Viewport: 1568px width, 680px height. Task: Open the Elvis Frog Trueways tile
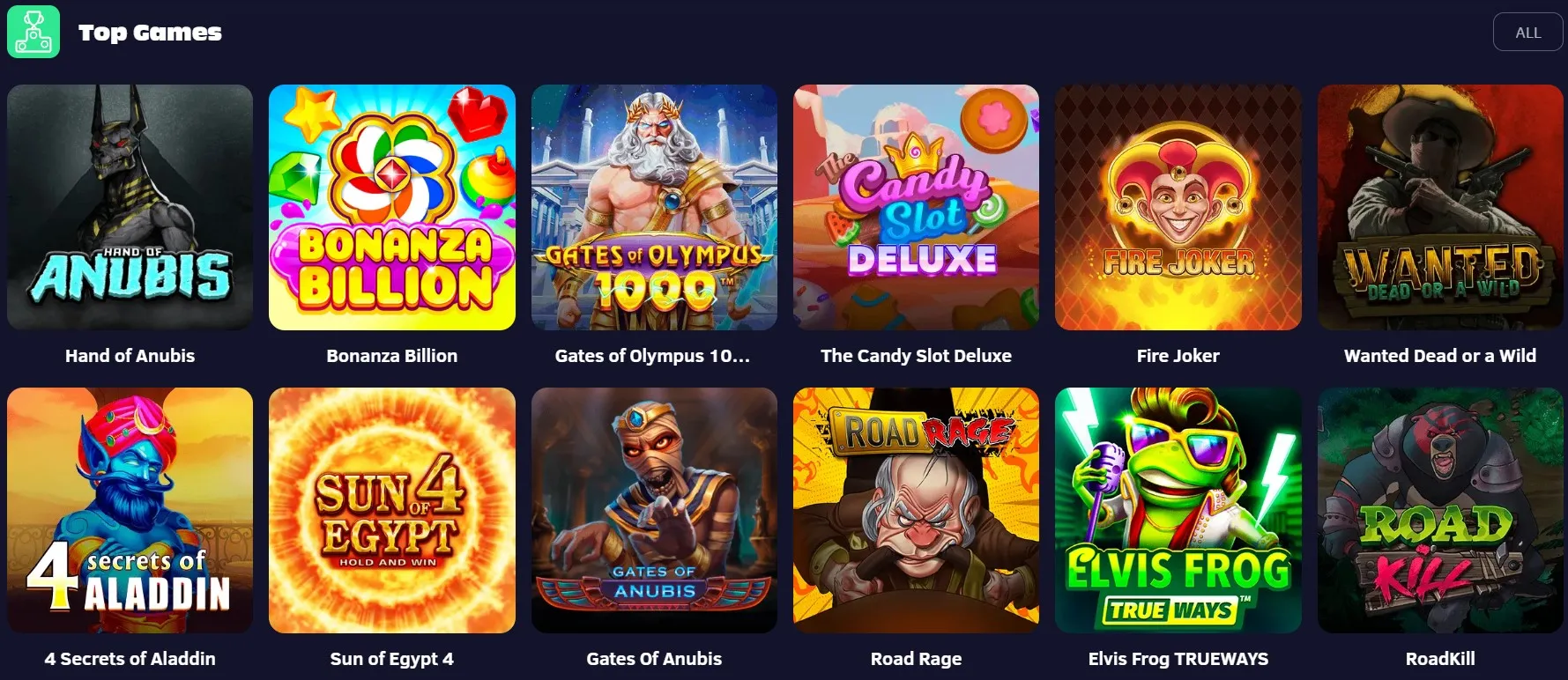pyautogui.click(x=1178, y=510)
